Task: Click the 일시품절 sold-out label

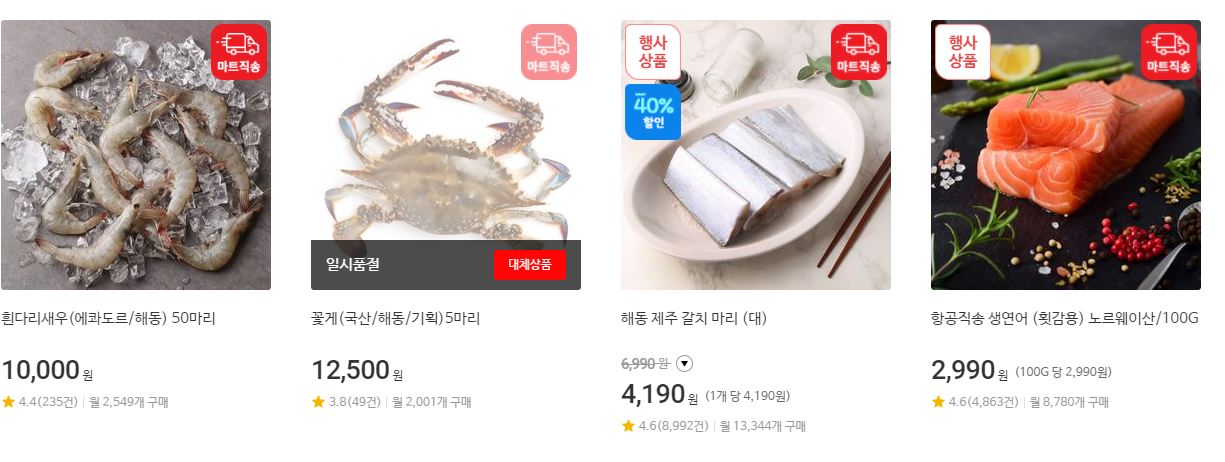Action: point(352,265)
